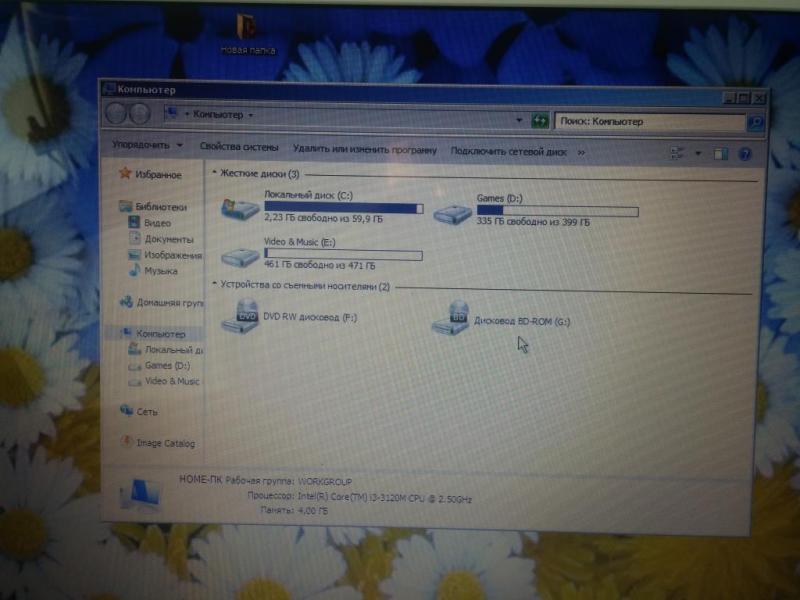
Task: Open the Новая папка desktop folder
Action: (x=248, y=27)
